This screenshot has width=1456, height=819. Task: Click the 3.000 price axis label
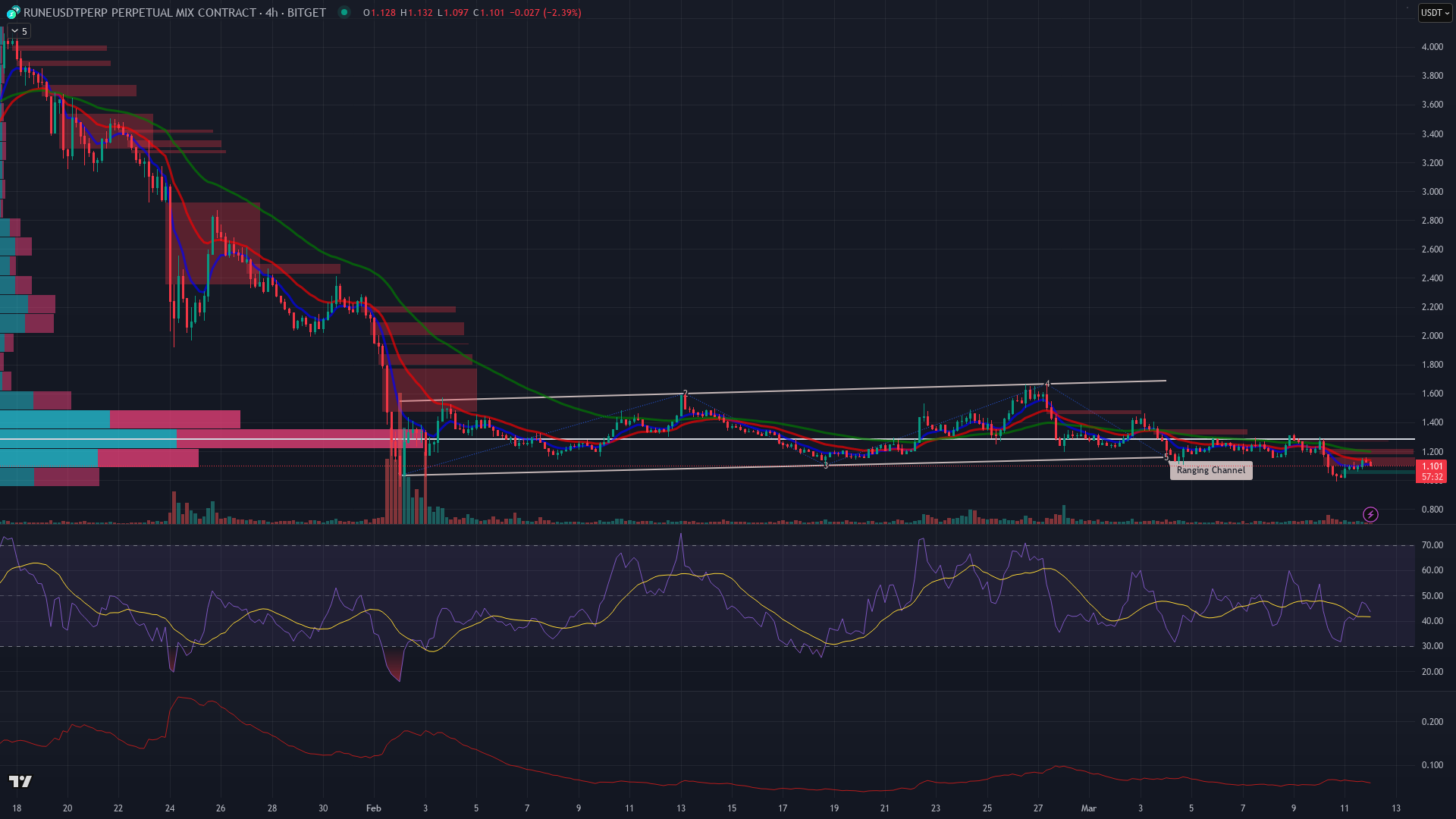click(x=1432, y=192)
